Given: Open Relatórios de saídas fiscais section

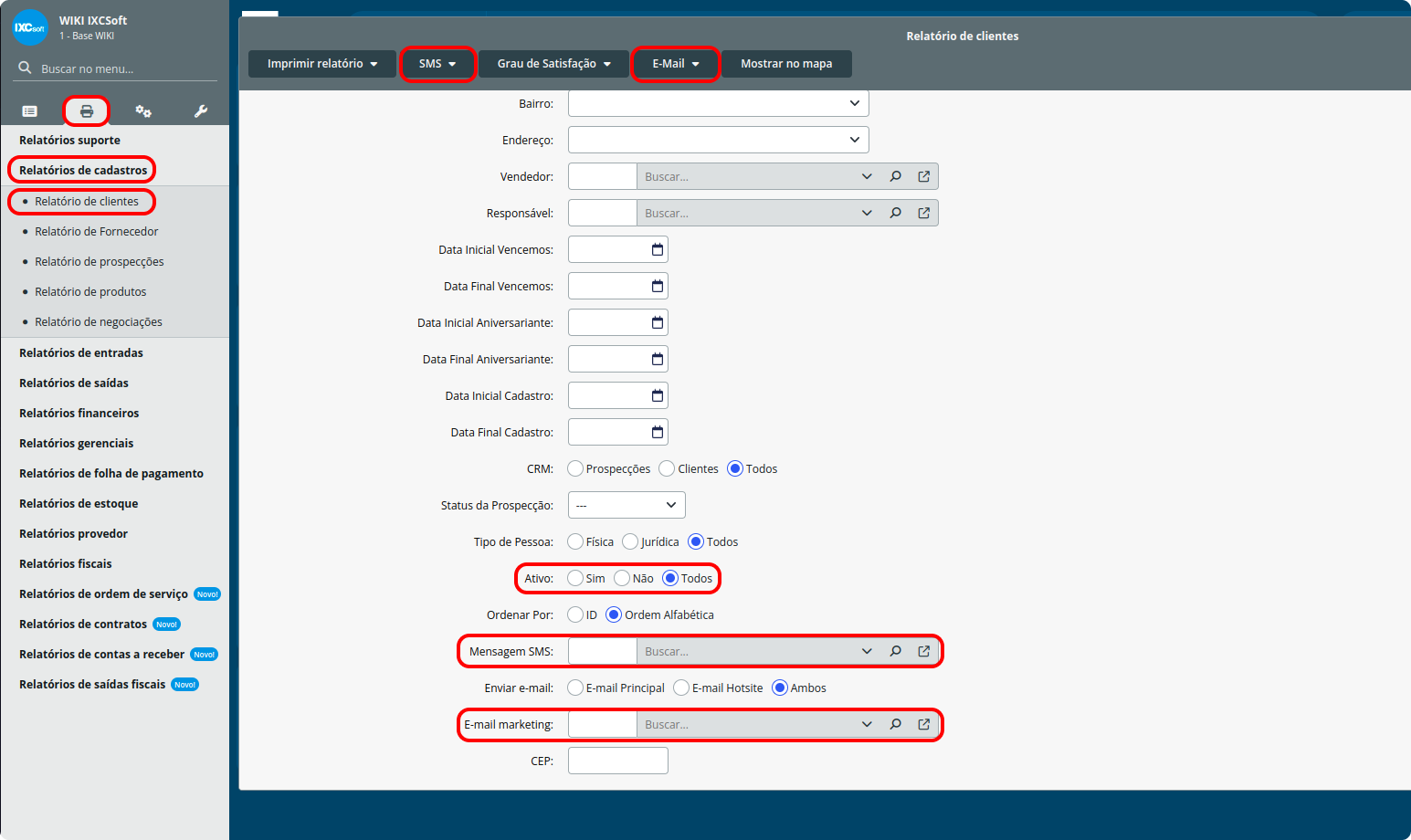Looking at the screenshot, I should [92, 684].
